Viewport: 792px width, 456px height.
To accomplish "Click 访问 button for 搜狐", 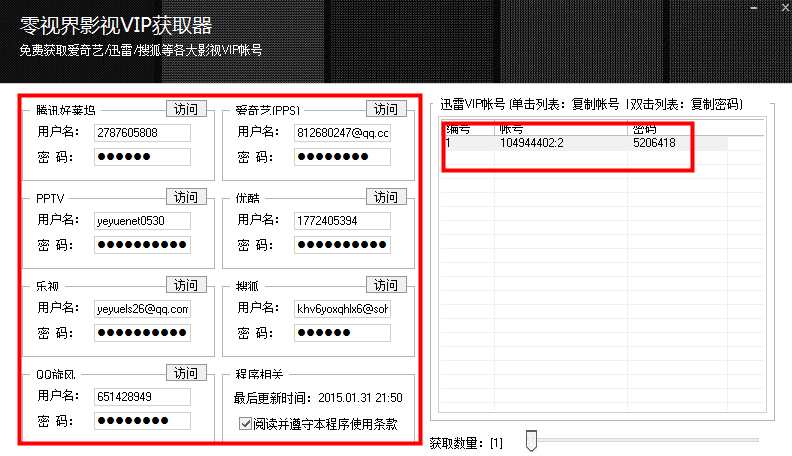I will tap(386, 285).
